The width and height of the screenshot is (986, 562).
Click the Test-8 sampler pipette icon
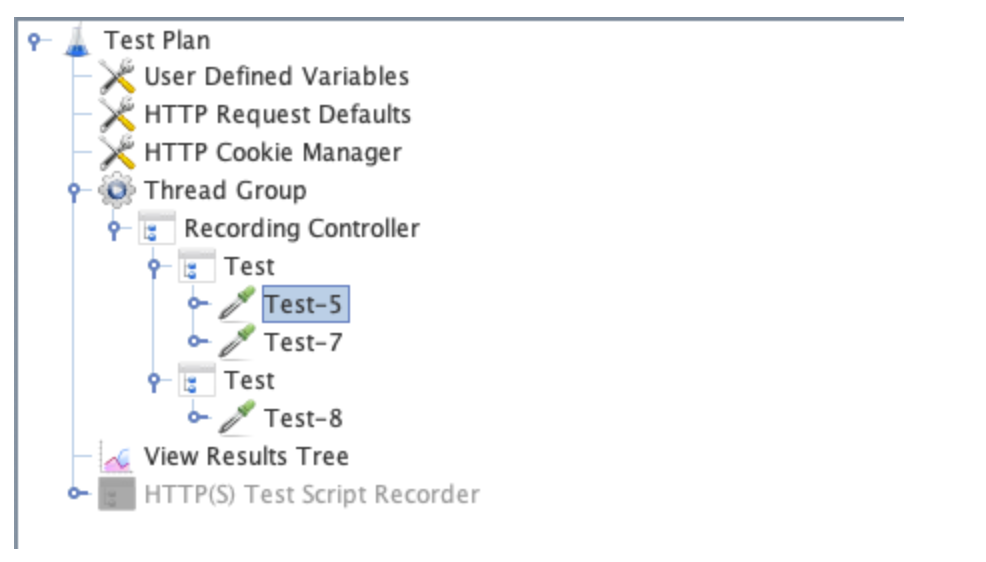[237, 418]
